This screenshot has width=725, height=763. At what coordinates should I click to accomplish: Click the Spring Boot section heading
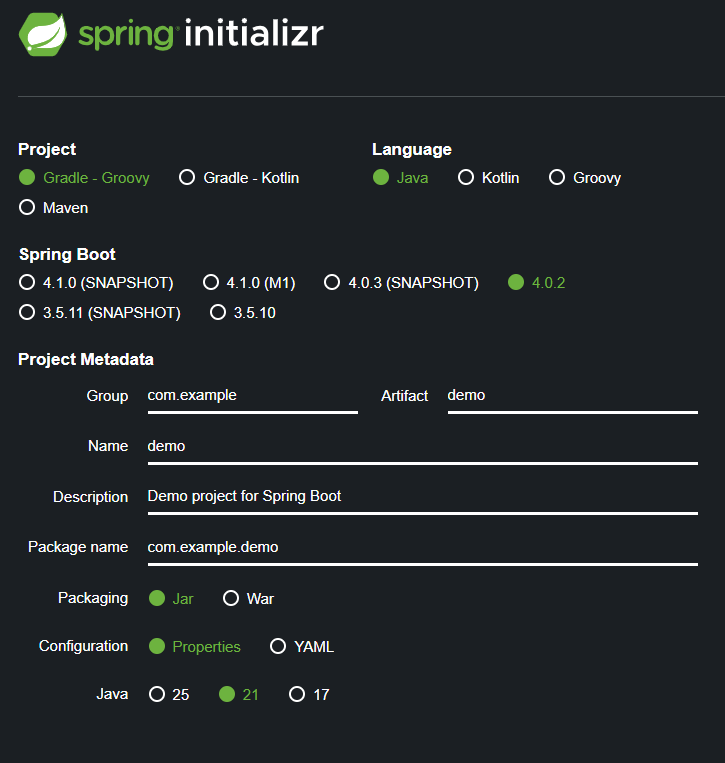click(x=67, y=254)
